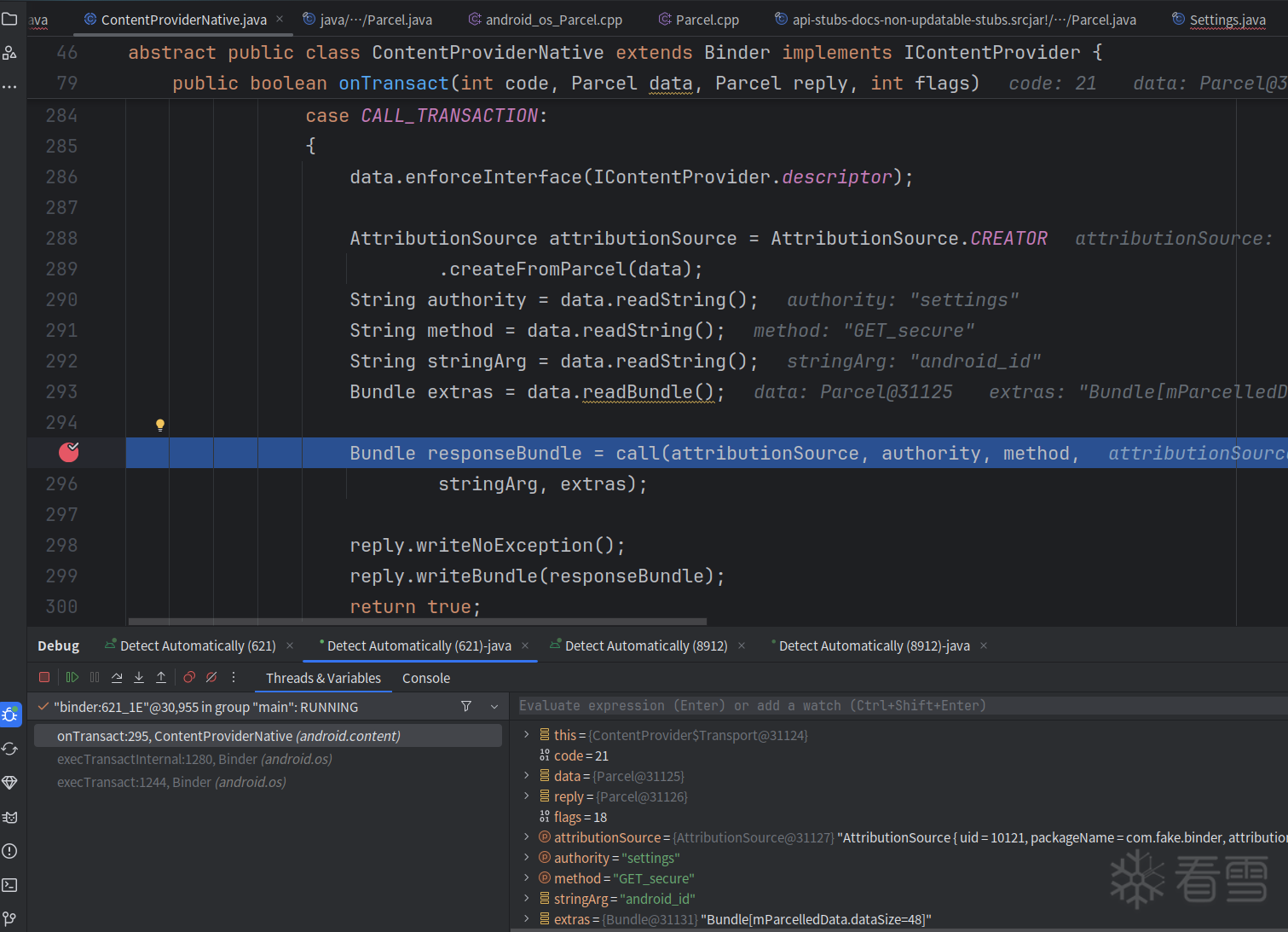
Task: Open the sync tool window in sidebar
Action: 10,749
